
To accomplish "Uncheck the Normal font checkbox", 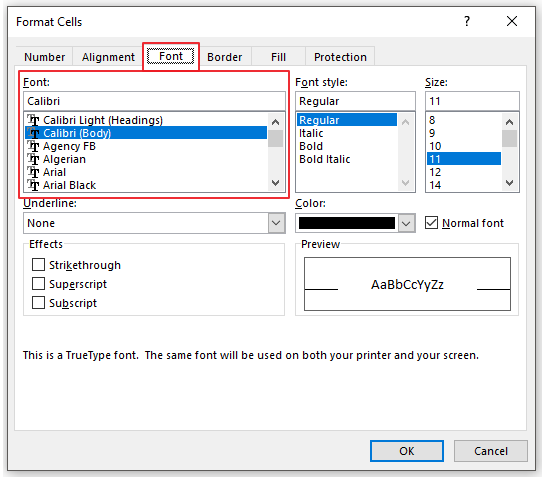I will click(431, 223).
